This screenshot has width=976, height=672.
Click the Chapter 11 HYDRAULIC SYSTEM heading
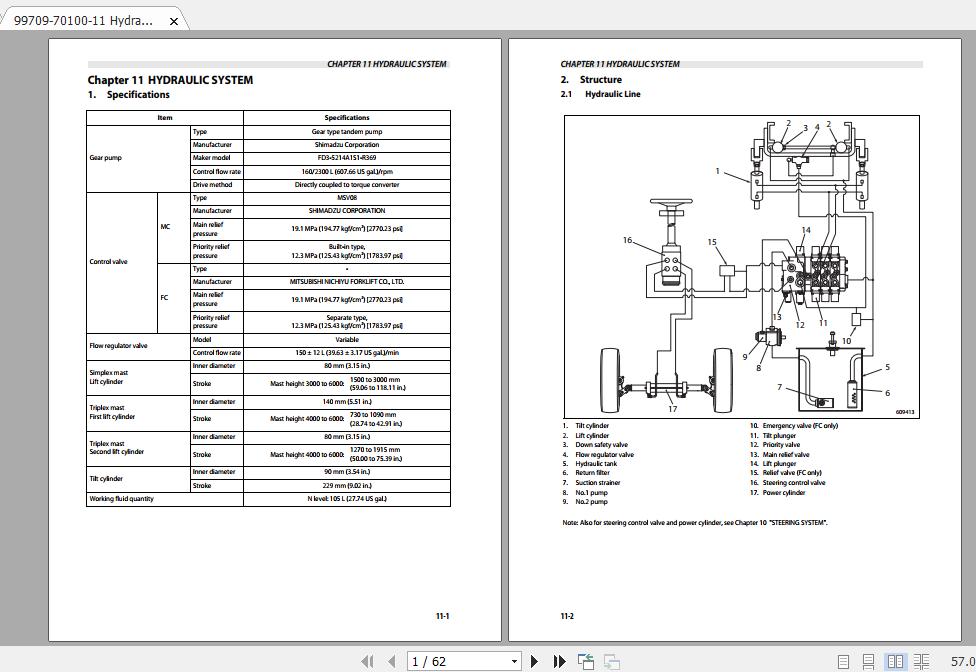170,80
